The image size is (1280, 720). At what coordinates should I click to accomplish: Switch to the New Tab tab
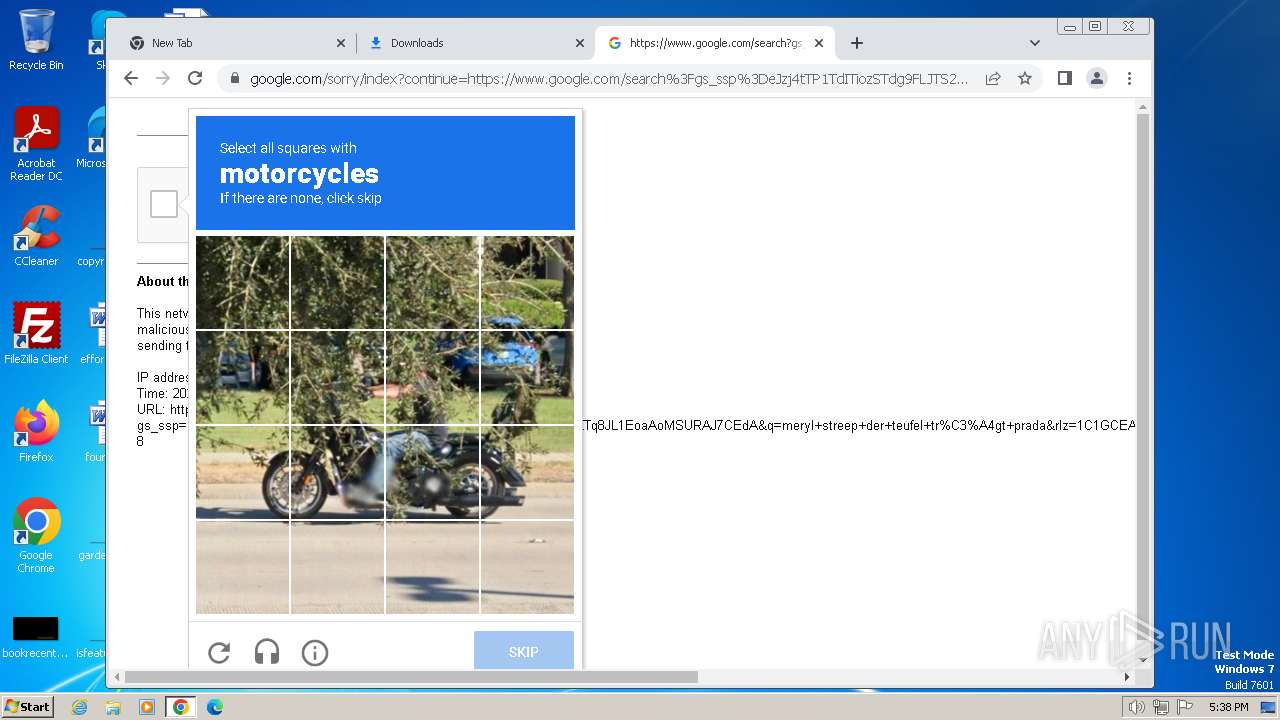237,43
